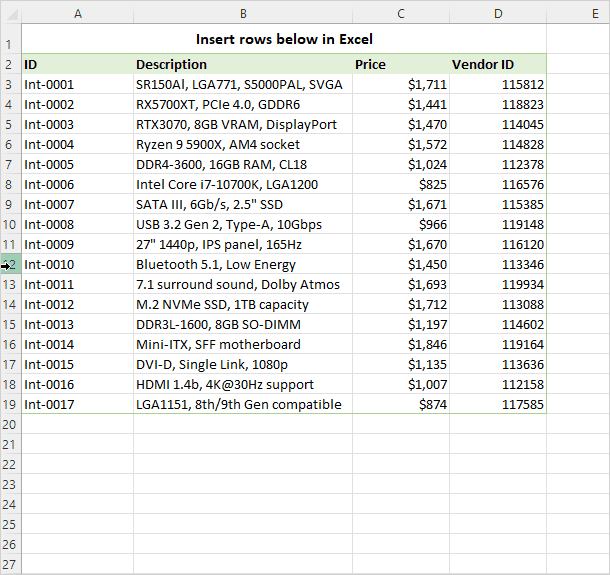Click 'LGA1151, 8th/9th Gen compatible' cell
This screenshot has height=575, width=610.
[x=243, y=404]
